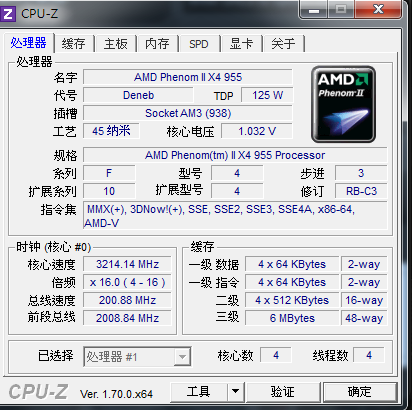Click the CPU-Z app icon in title bar

[x=7, y=14]
